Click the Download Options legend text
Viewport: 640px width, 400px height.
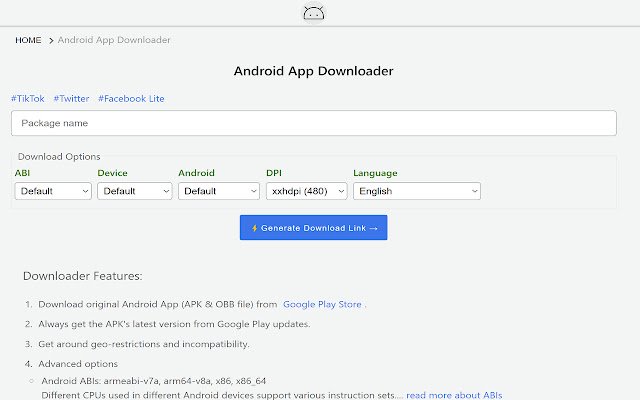point(59,157)
